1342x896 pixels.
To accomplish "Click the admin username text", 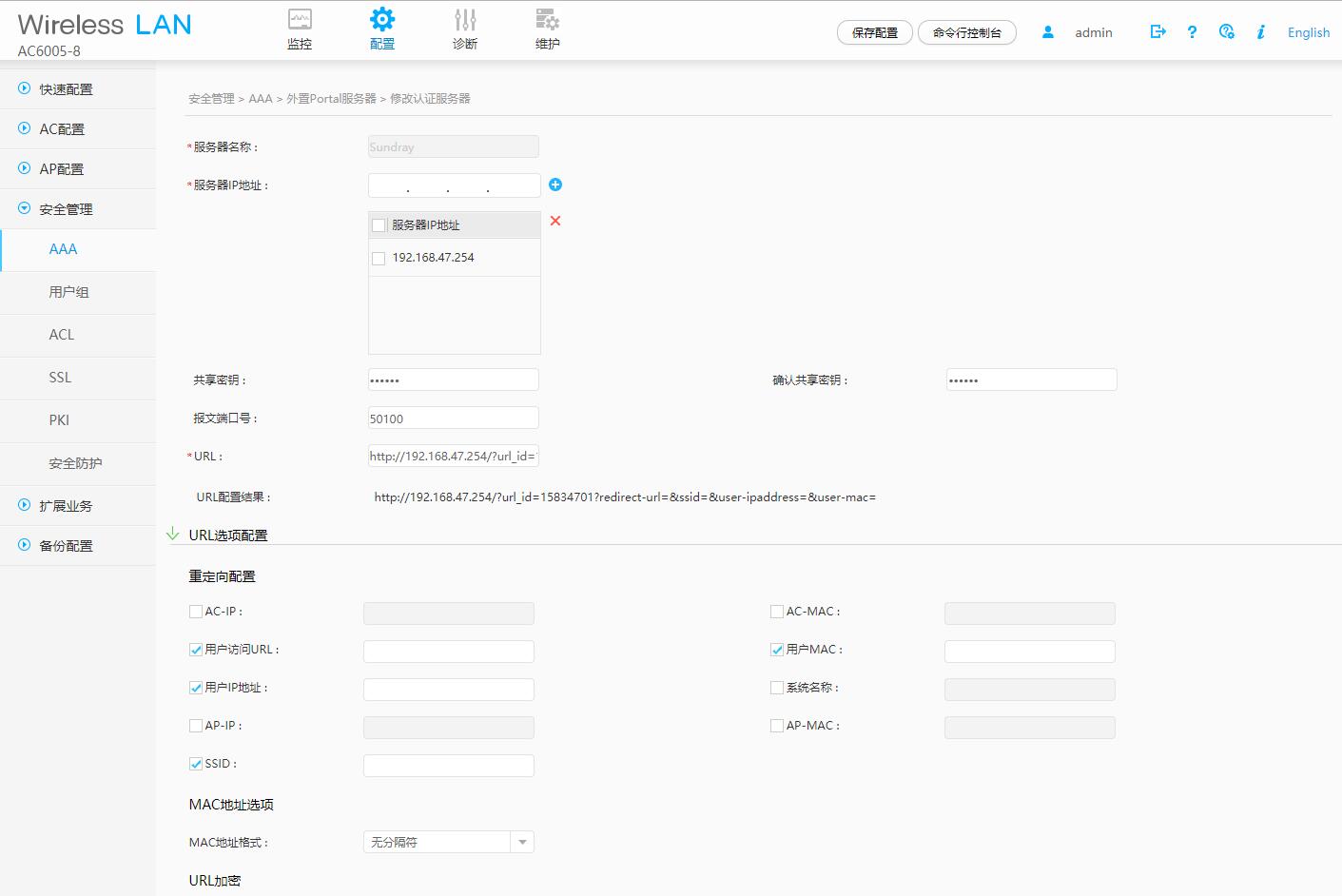I will point(1094,32).
